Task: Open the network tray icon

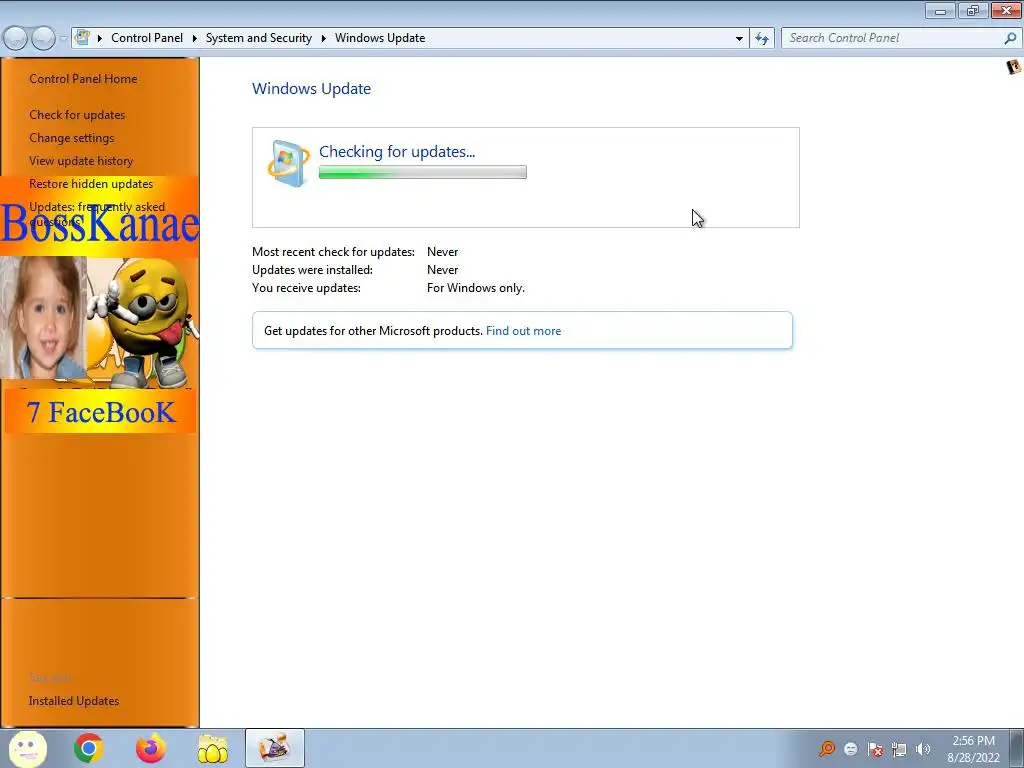Action: 899,749
